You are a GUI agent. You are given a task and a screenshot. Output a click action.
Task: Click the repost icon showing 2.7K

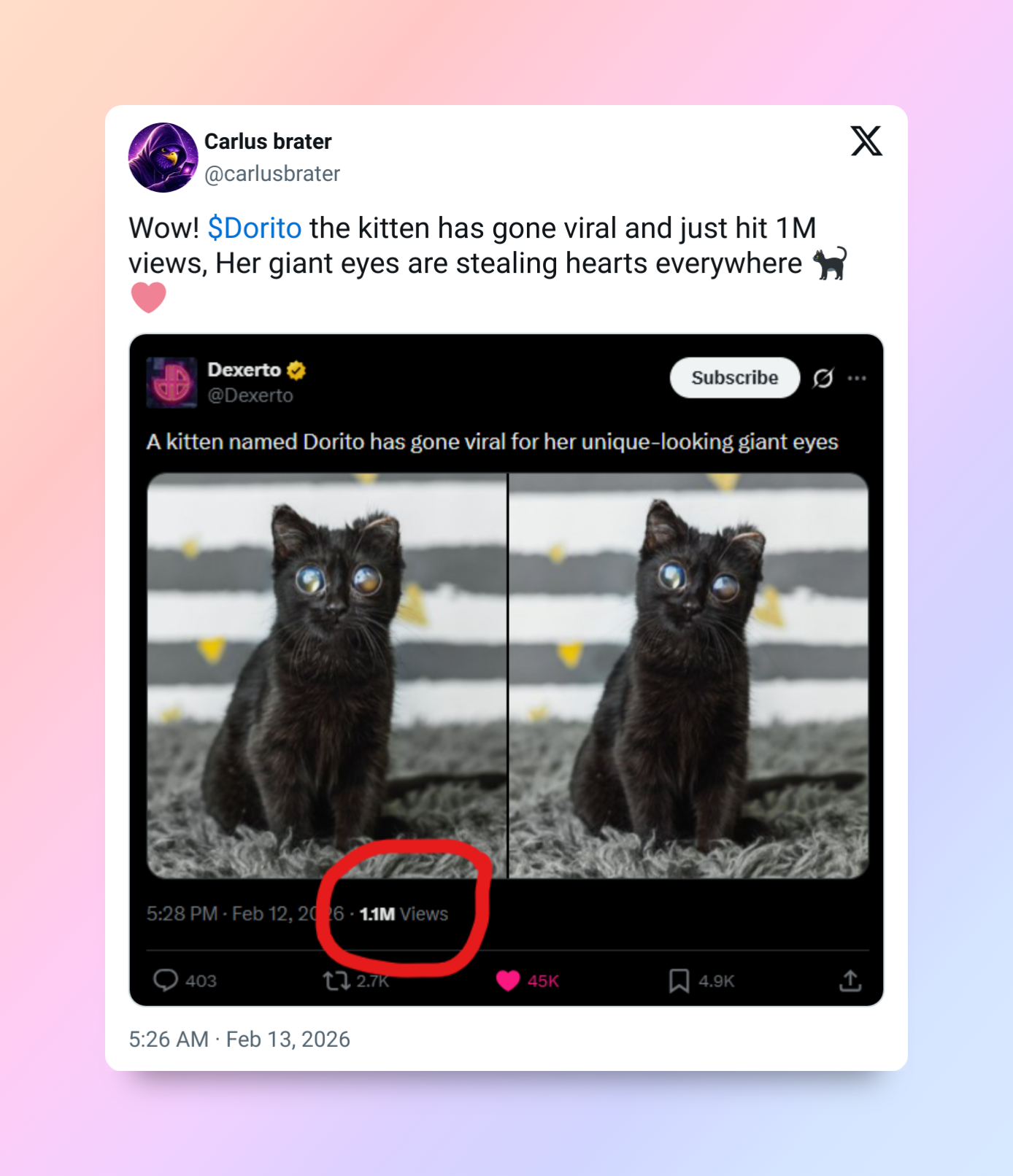coord(336,980)
